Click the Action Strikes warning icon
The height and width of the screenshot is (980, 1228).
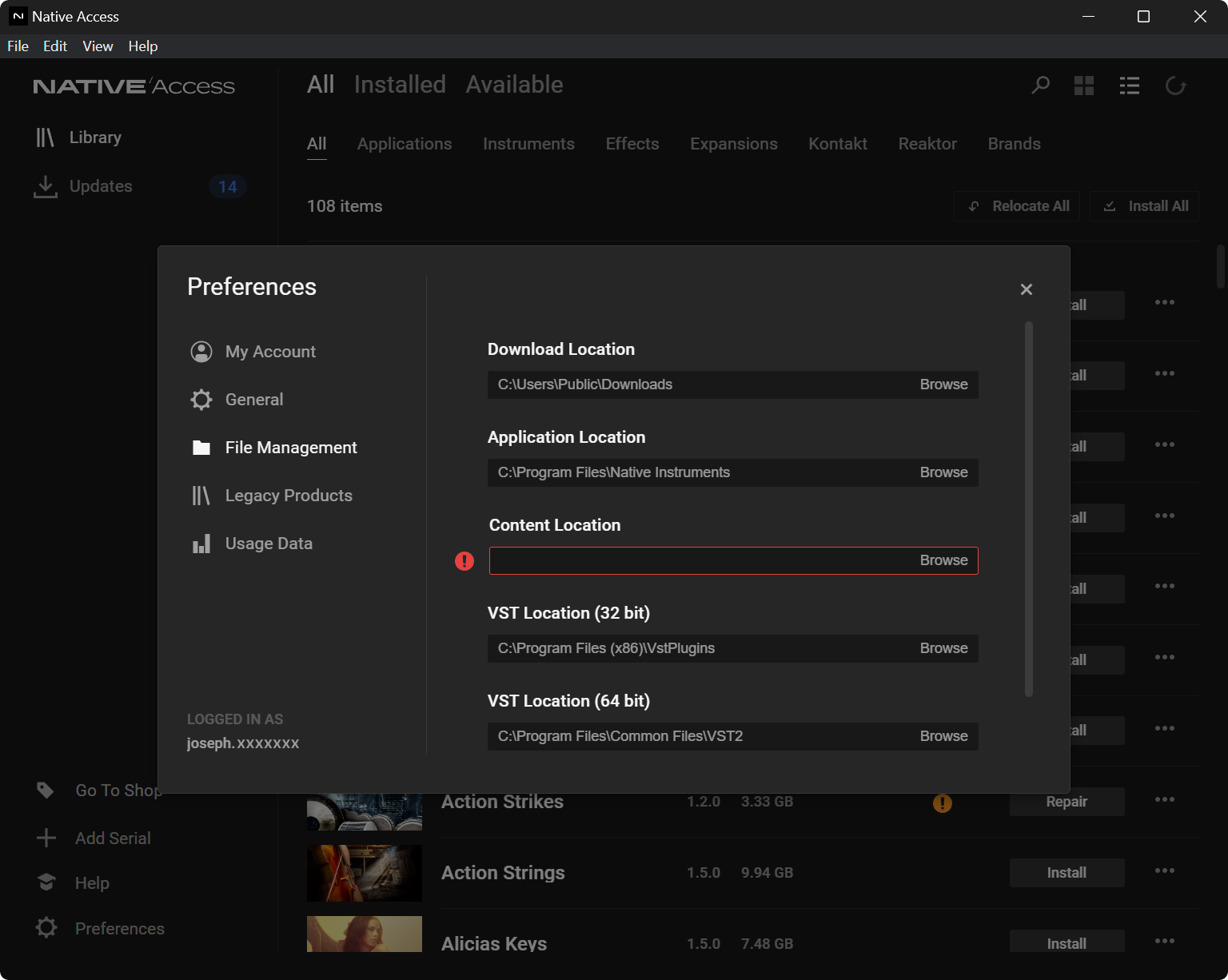pos(943,803)
